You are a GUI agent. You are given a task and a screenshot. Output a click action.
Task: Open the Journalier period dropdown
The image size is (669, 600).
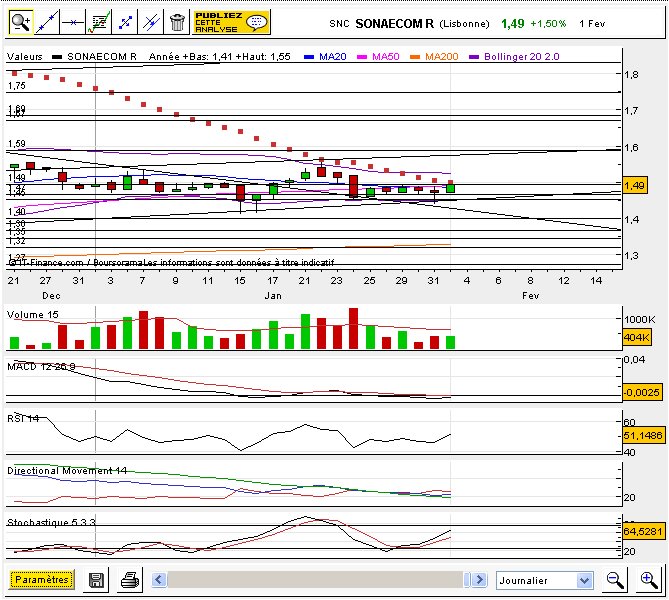[544, 580]
